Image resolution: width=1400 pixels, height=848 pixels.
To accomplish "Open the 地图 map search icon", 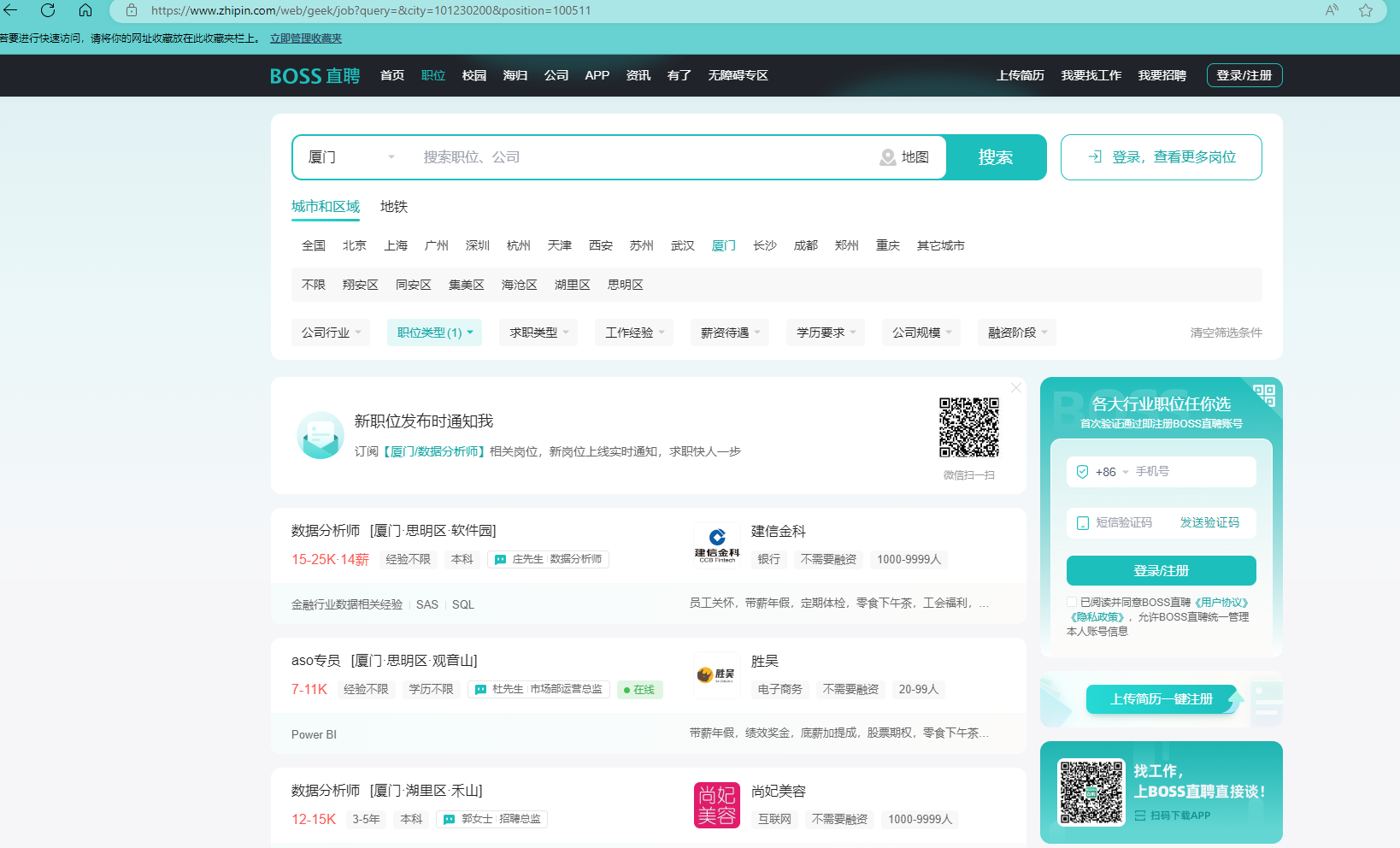I will tap(904, 157).
